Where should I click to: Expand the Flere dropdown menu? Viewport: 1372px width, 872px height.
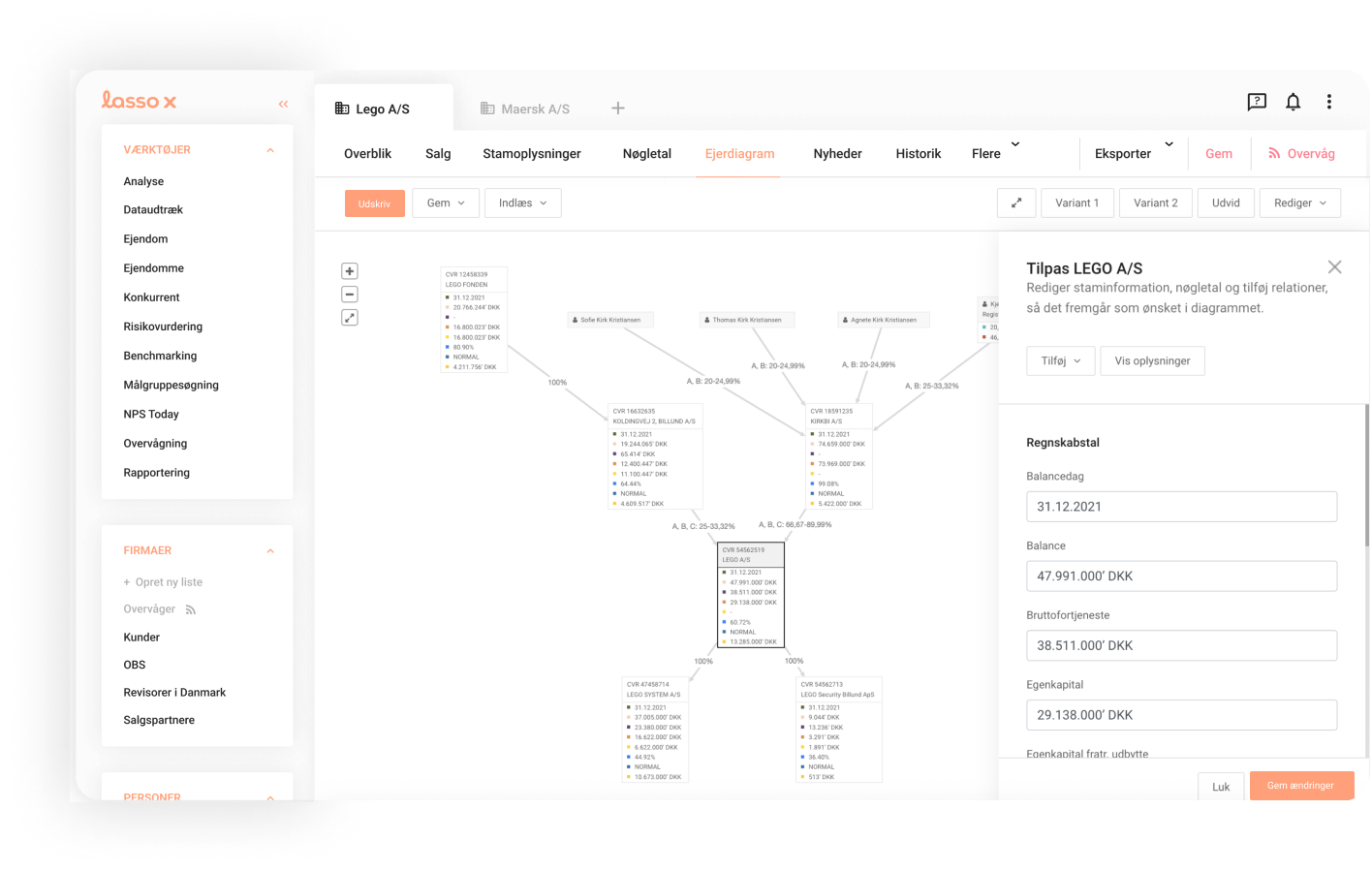996,153
